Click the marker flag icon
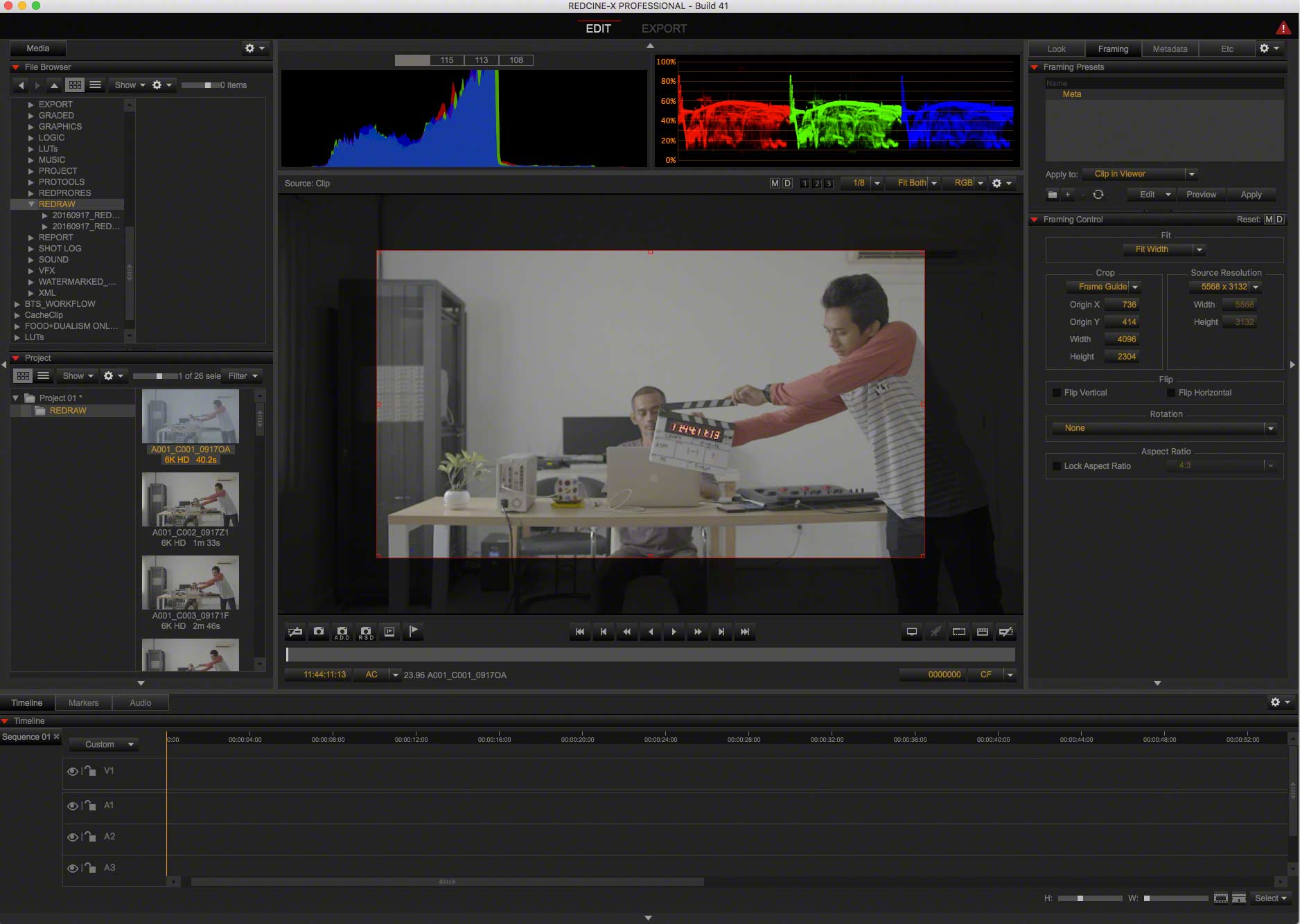 pos(413,632)
